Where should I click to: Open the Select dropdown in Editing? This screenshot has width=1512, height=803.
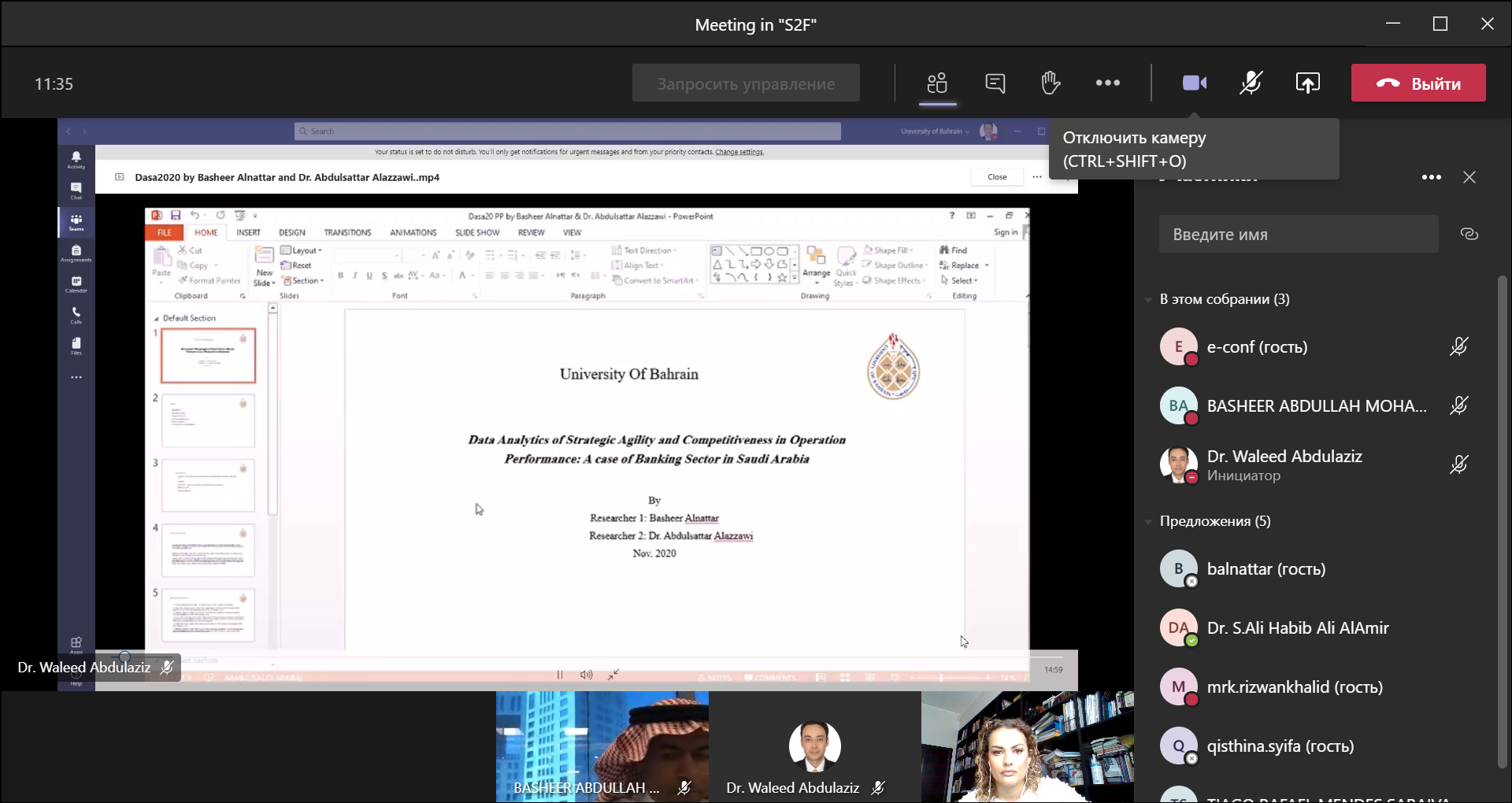point(959,280)
